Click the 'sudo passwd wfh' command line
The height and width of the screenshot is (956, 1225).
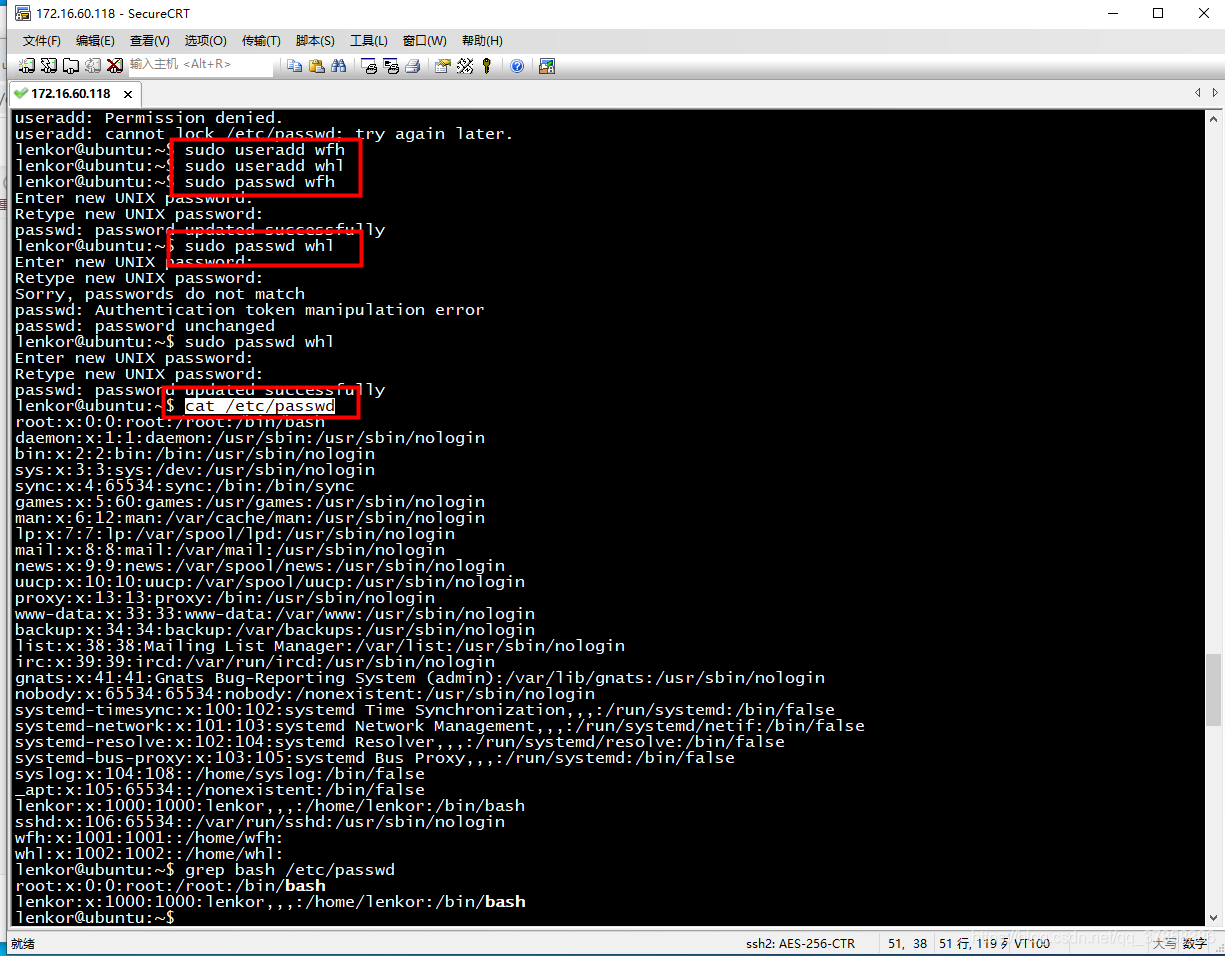click(x=260, y=182)
